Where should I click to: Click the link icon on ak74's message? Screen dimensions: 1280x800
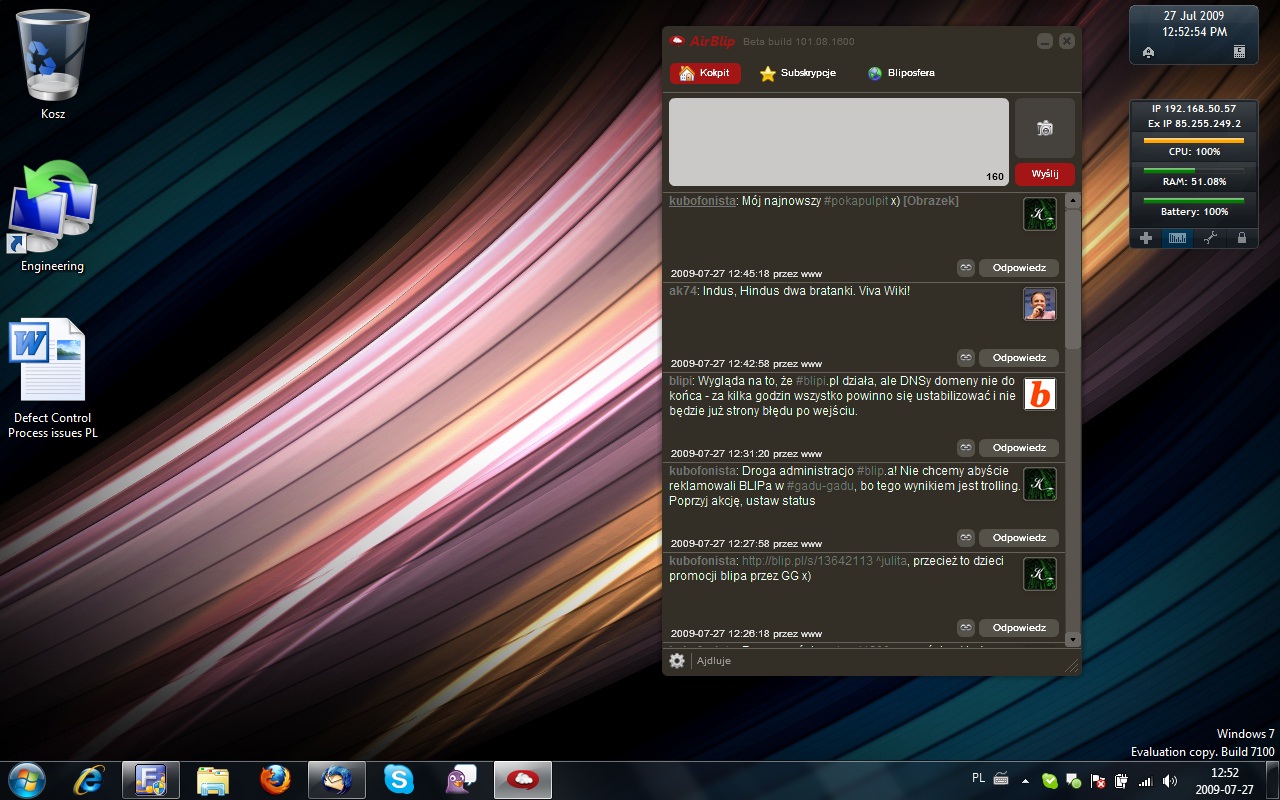tap(965, 357)
